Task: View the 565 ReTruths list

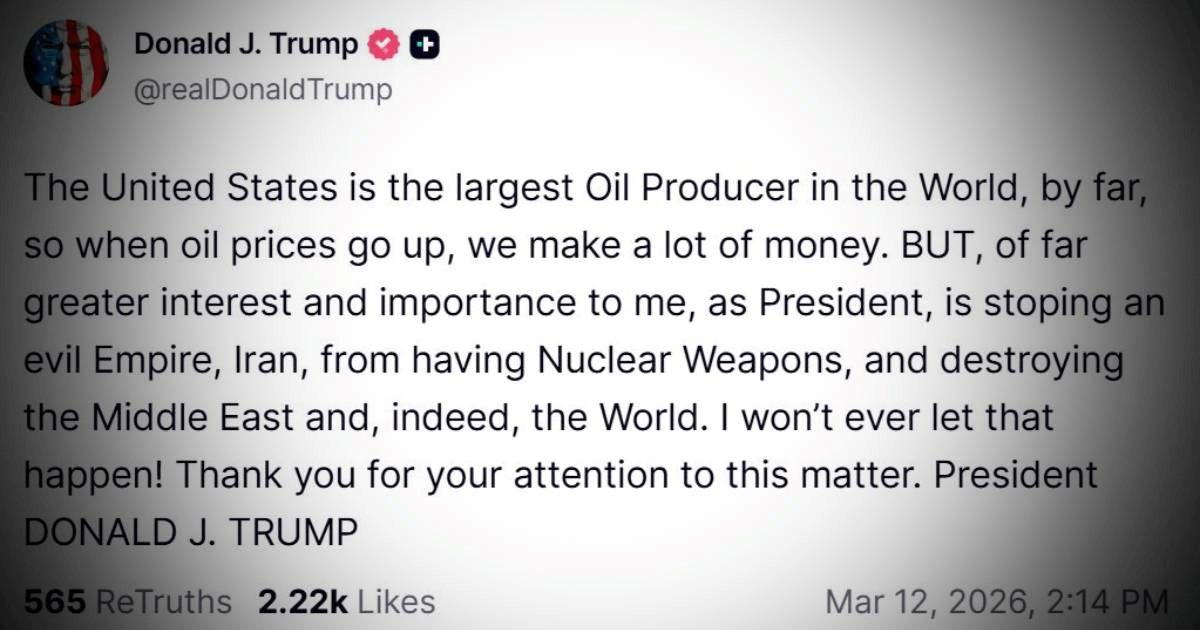Action: tap(127, 602)
